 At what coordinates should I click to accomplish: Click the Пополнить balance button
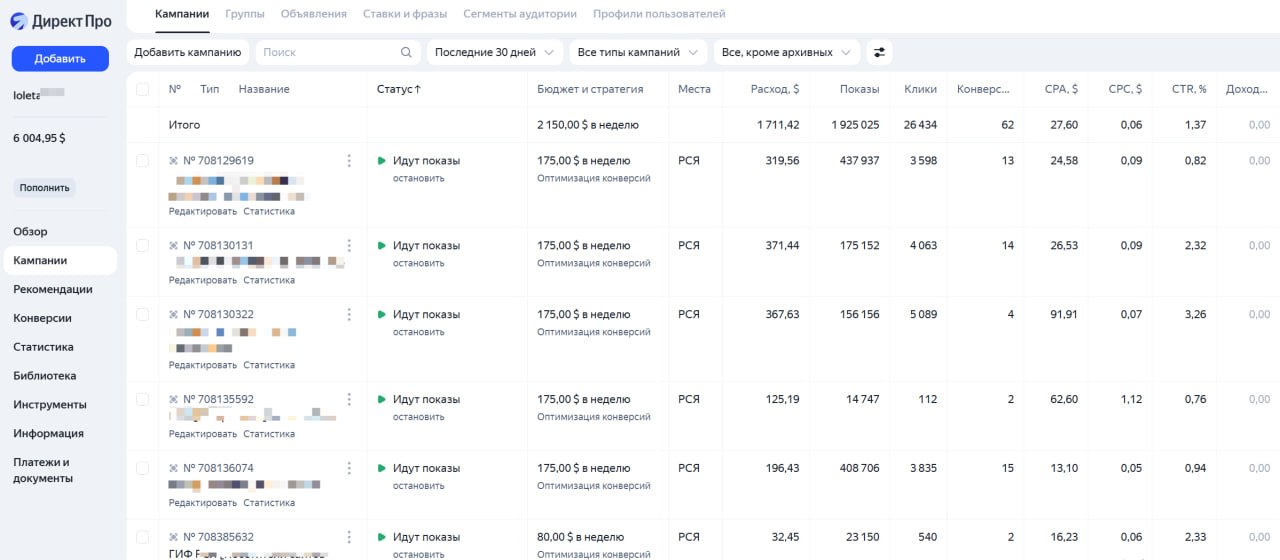click(44, 188)
